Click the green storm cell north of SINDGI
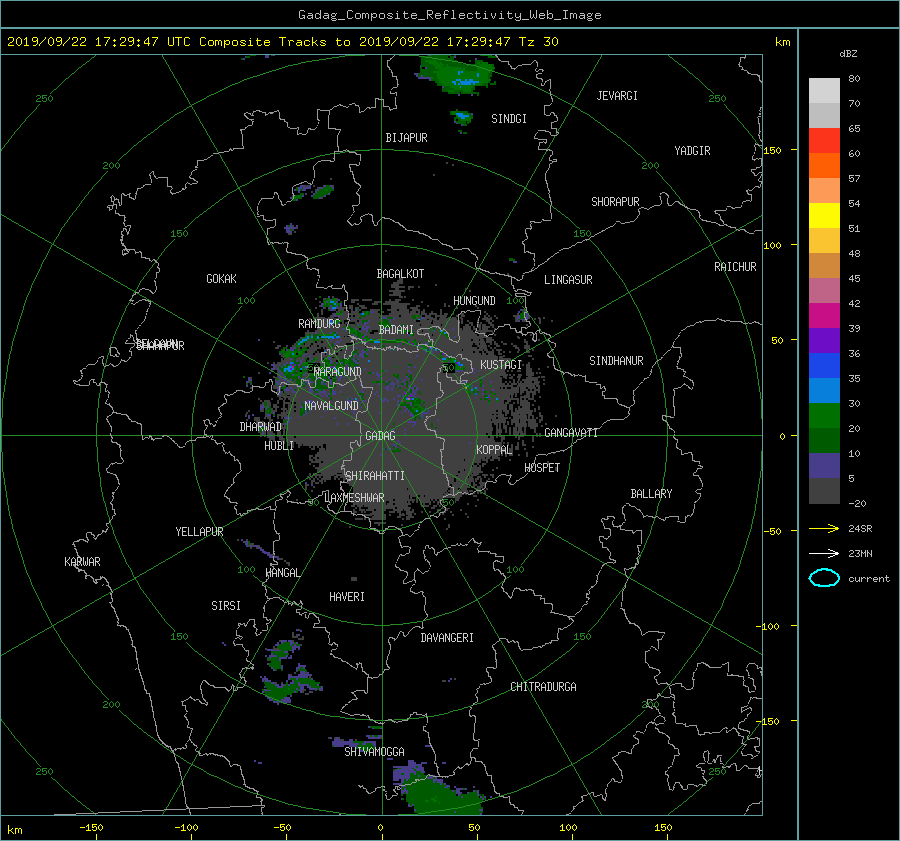This screenshot has height=841, width=900. point(458,73)
